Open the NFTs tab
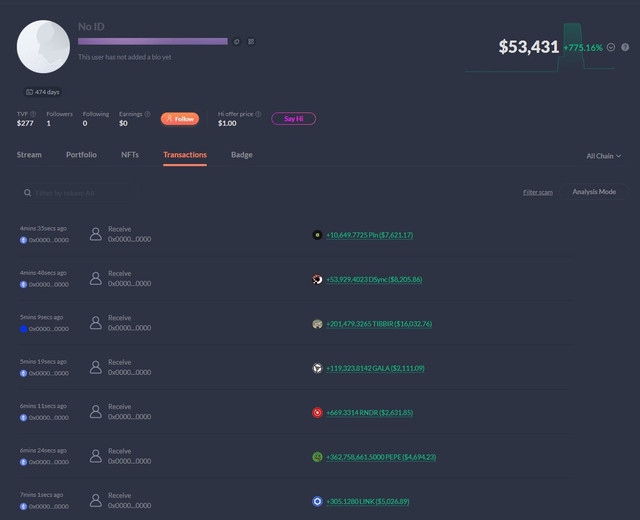 (x=130, y=155)
